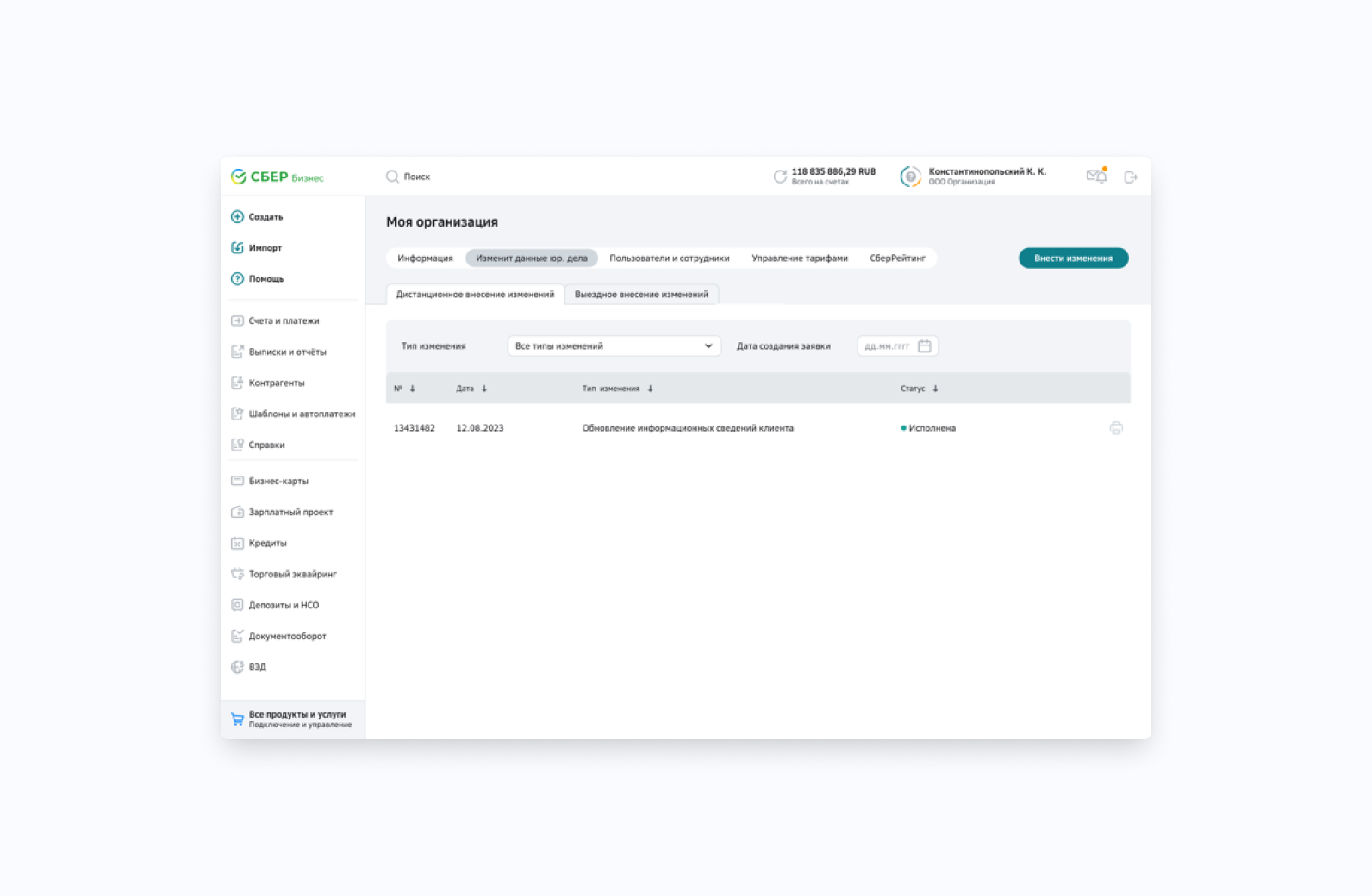The width and height of the screenshot is (1372, 896).
Task: Click the Внести изменения button
Action: tap(1074, 258)
